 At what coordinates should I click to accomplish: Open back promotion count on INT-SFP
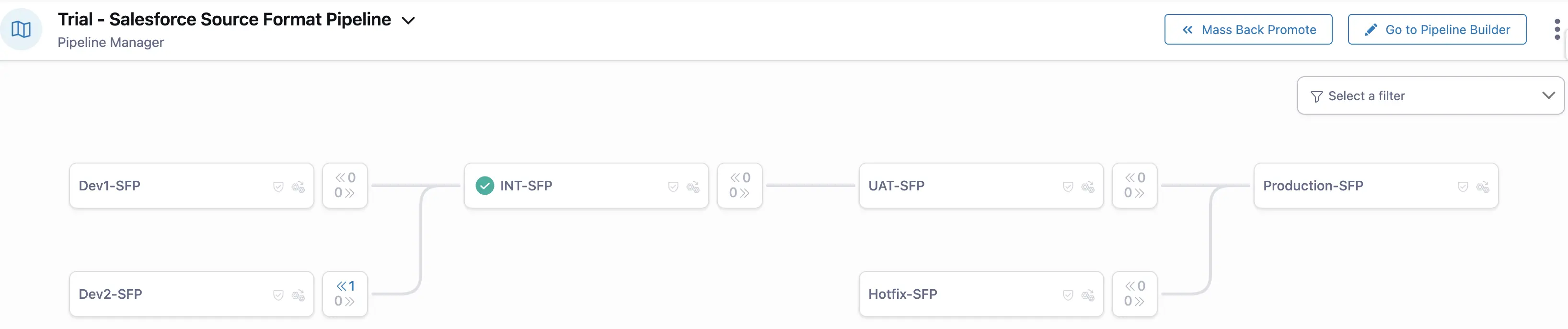[x=739, y=178]
